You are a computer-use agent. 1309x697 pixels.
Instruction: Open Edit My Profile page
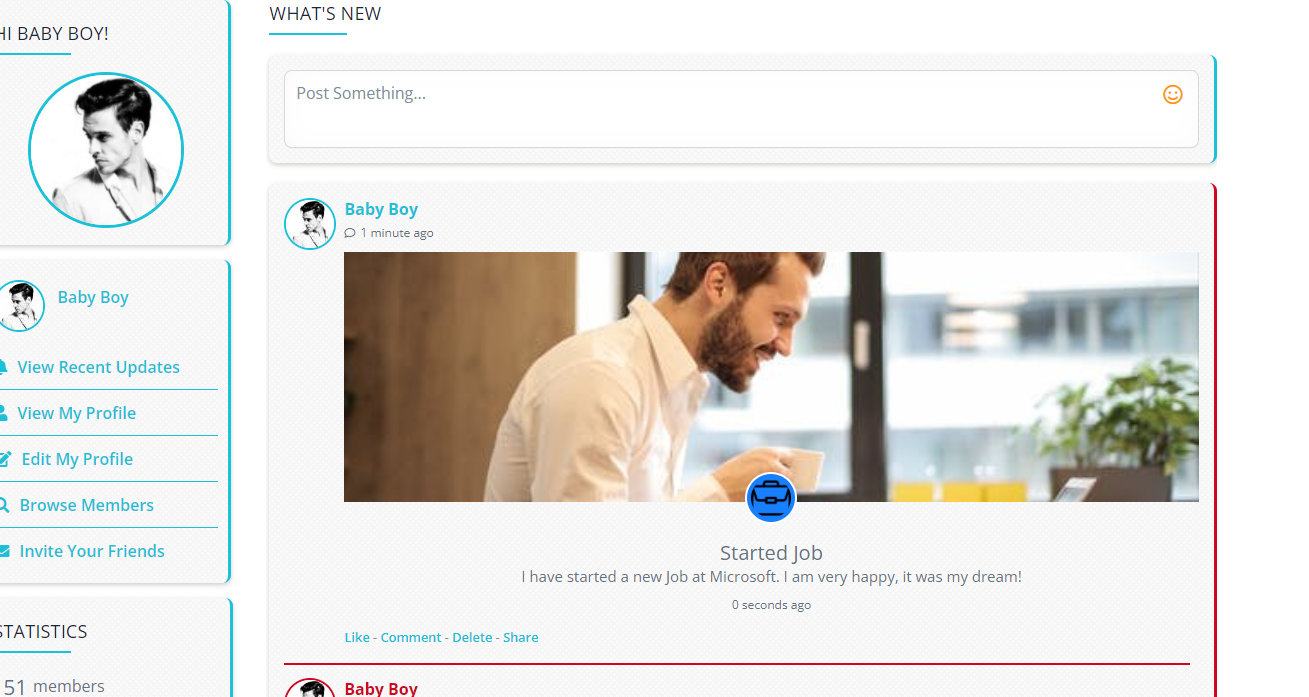[x=77, y=459]
